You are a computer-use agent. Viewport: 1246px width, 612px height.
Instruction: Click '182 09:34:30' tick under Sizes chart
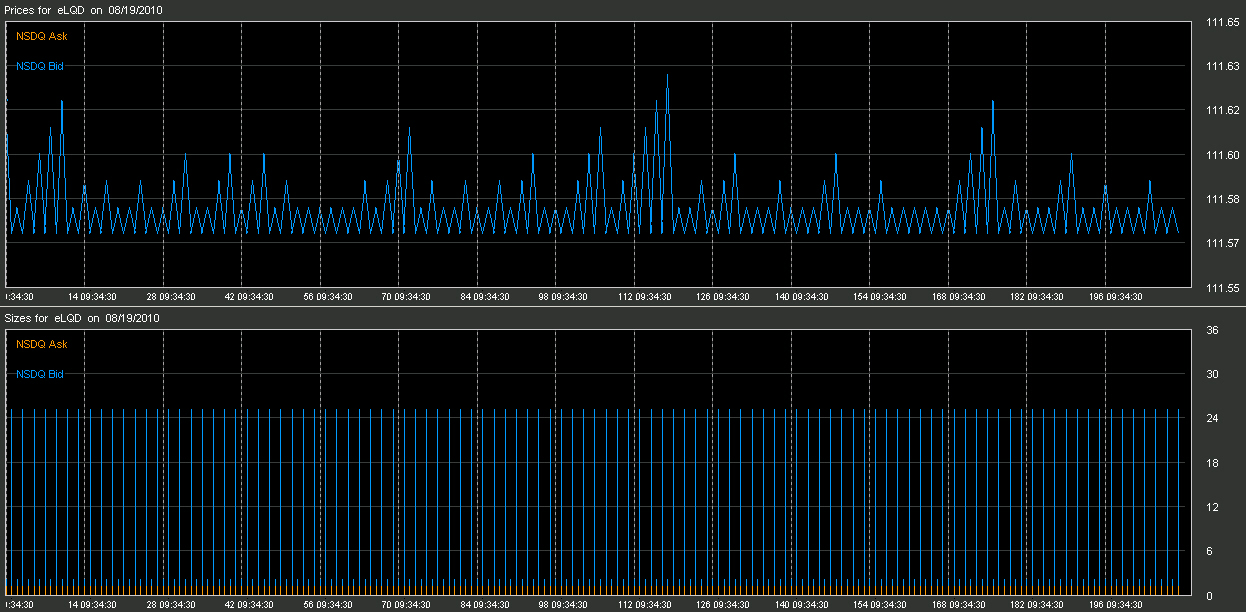pos(1037,605)
